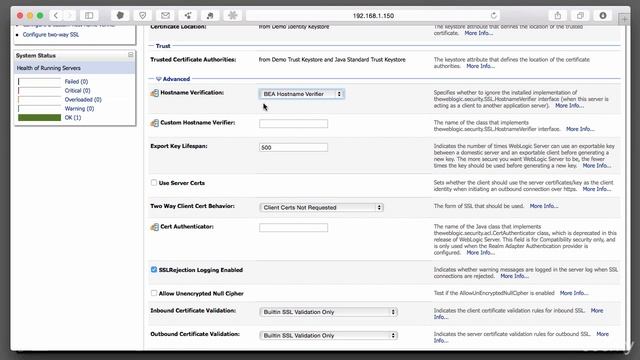Open Two Way Client Cert Behavior dropdown

coord(321,207)
